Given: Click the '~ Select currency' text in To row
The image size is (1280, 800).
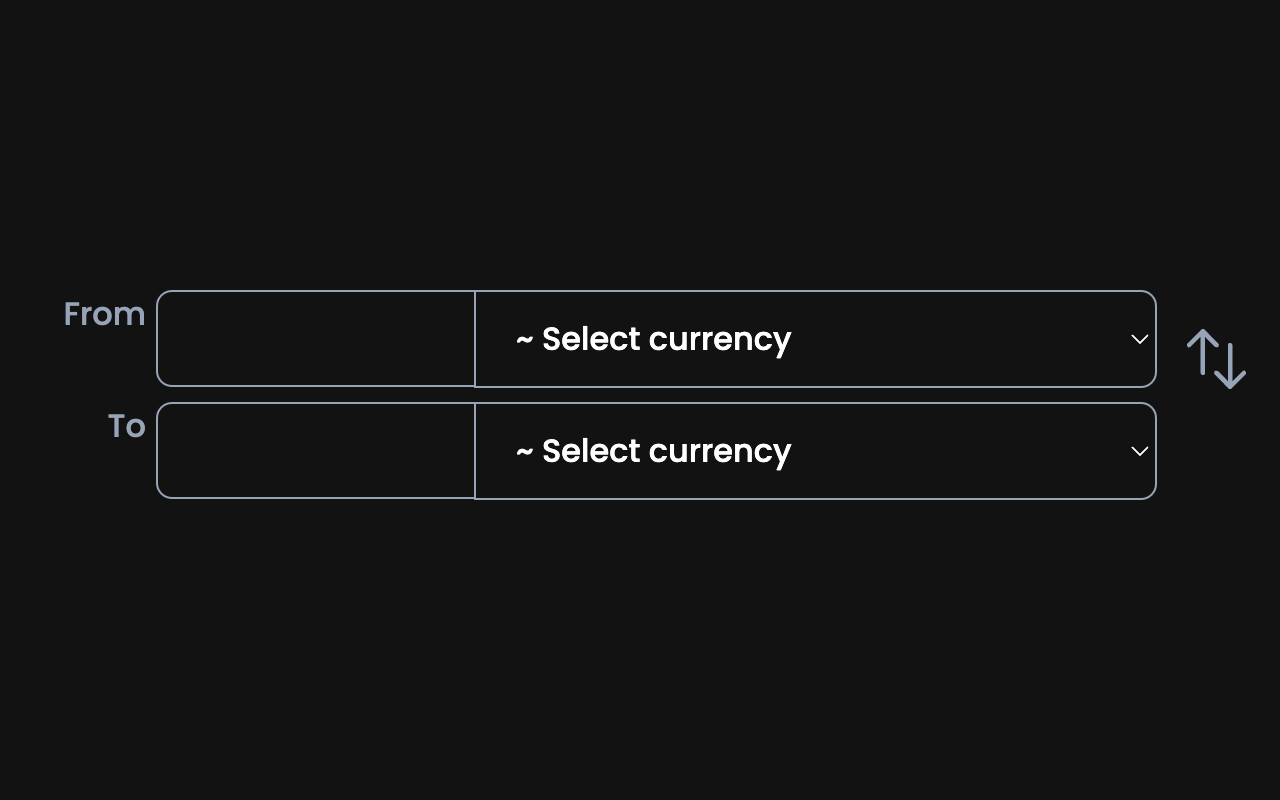Looking at the screenshot, I should click(652, 451).
